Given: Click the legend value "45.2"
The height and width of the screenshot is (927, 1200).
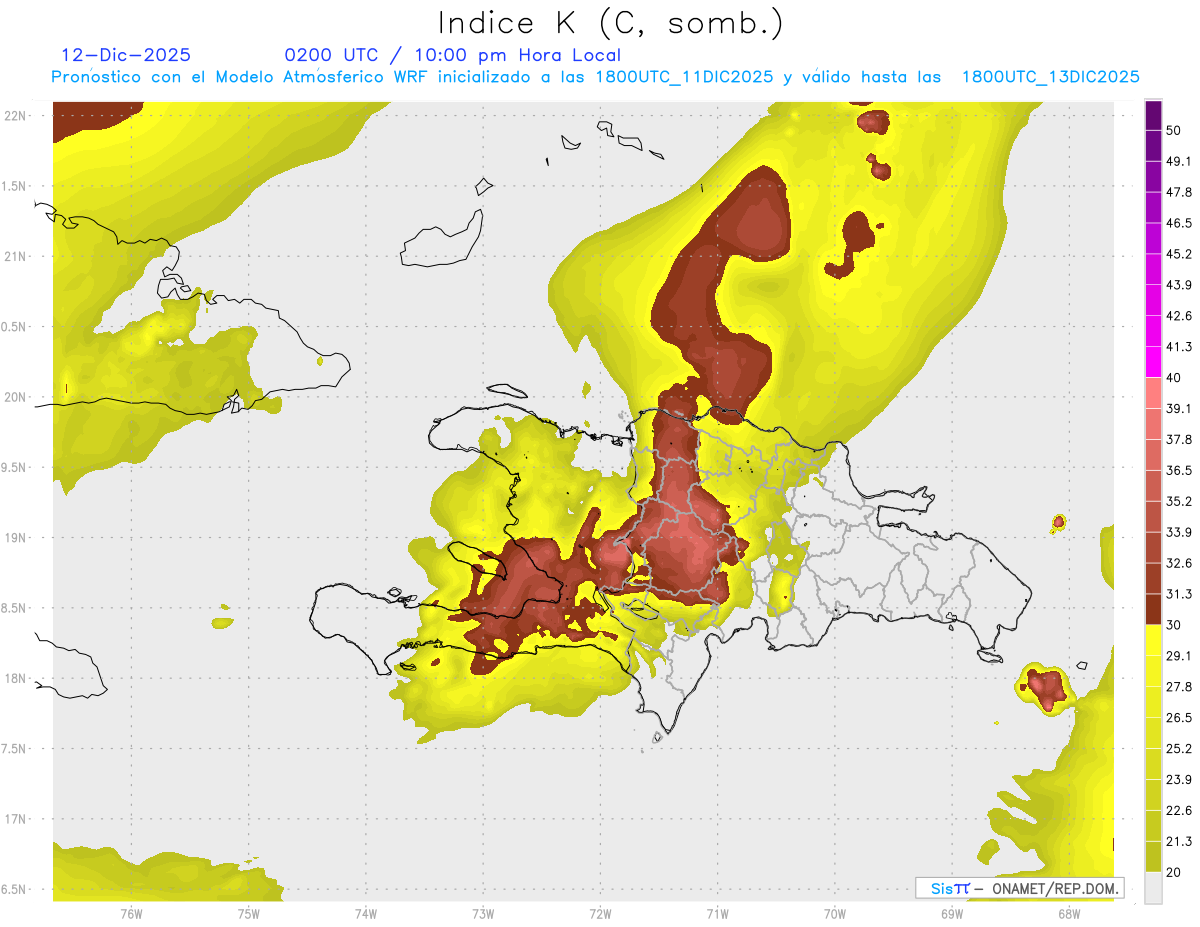Looking at the screenshot, I should click(1179, 254).
